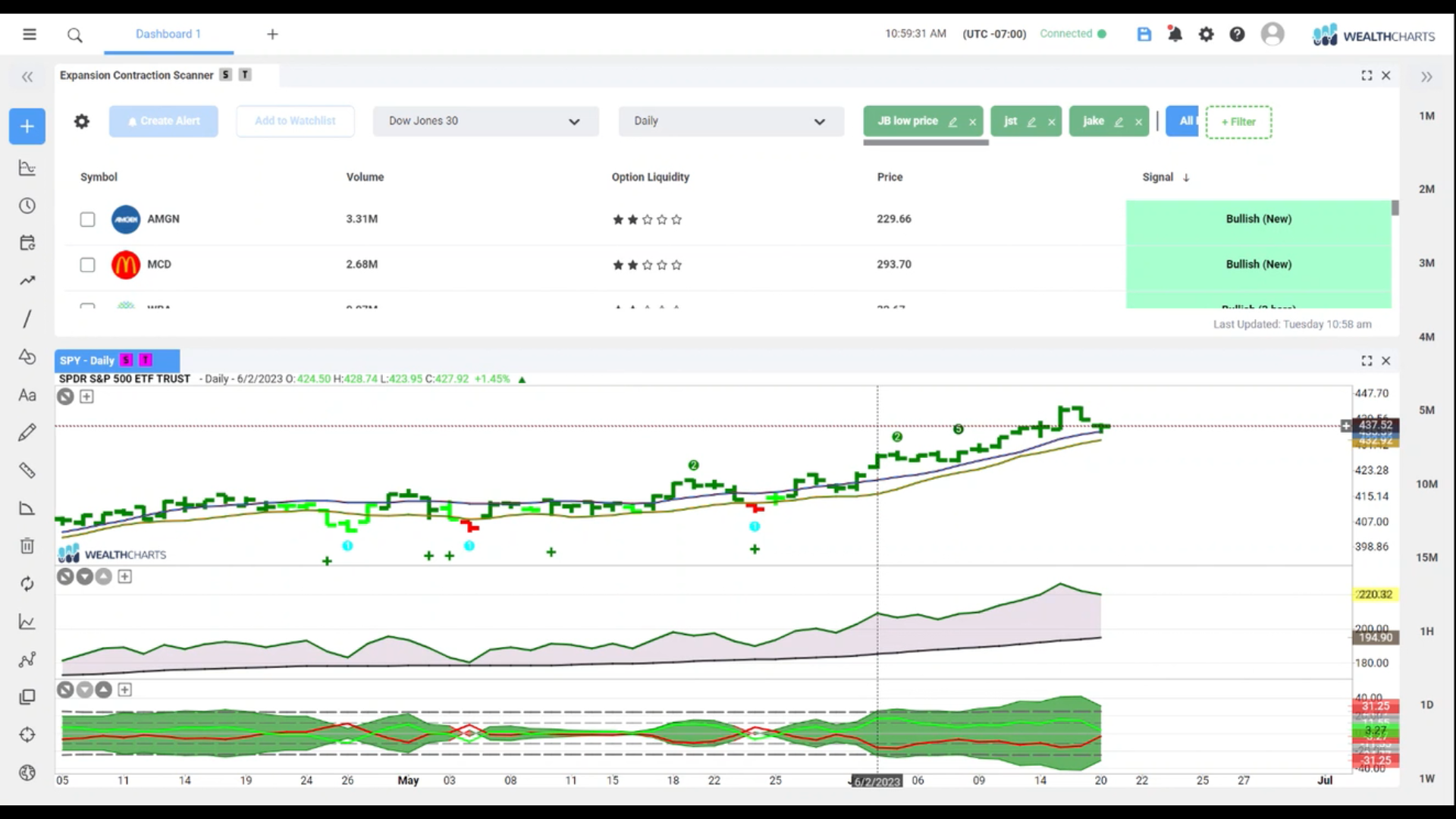1456x819 pixels.
Task: Expand the right panel with double chevron
Action: (1426, 77)
